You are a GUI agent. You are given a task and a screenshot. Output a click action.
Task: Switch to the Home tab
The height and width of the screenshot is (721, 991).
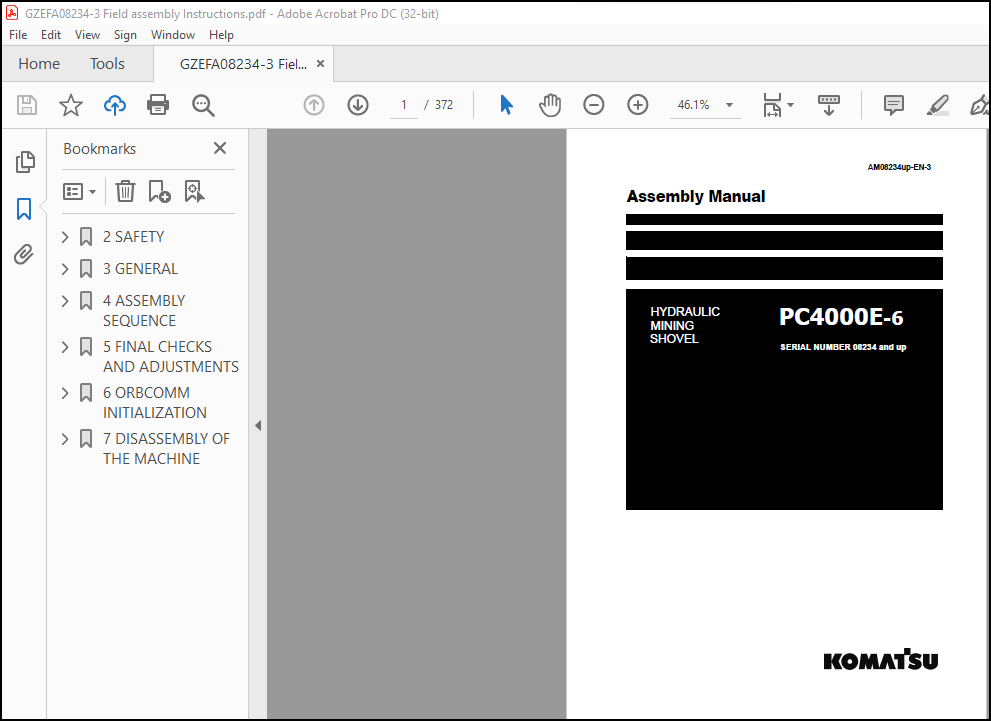39,64
